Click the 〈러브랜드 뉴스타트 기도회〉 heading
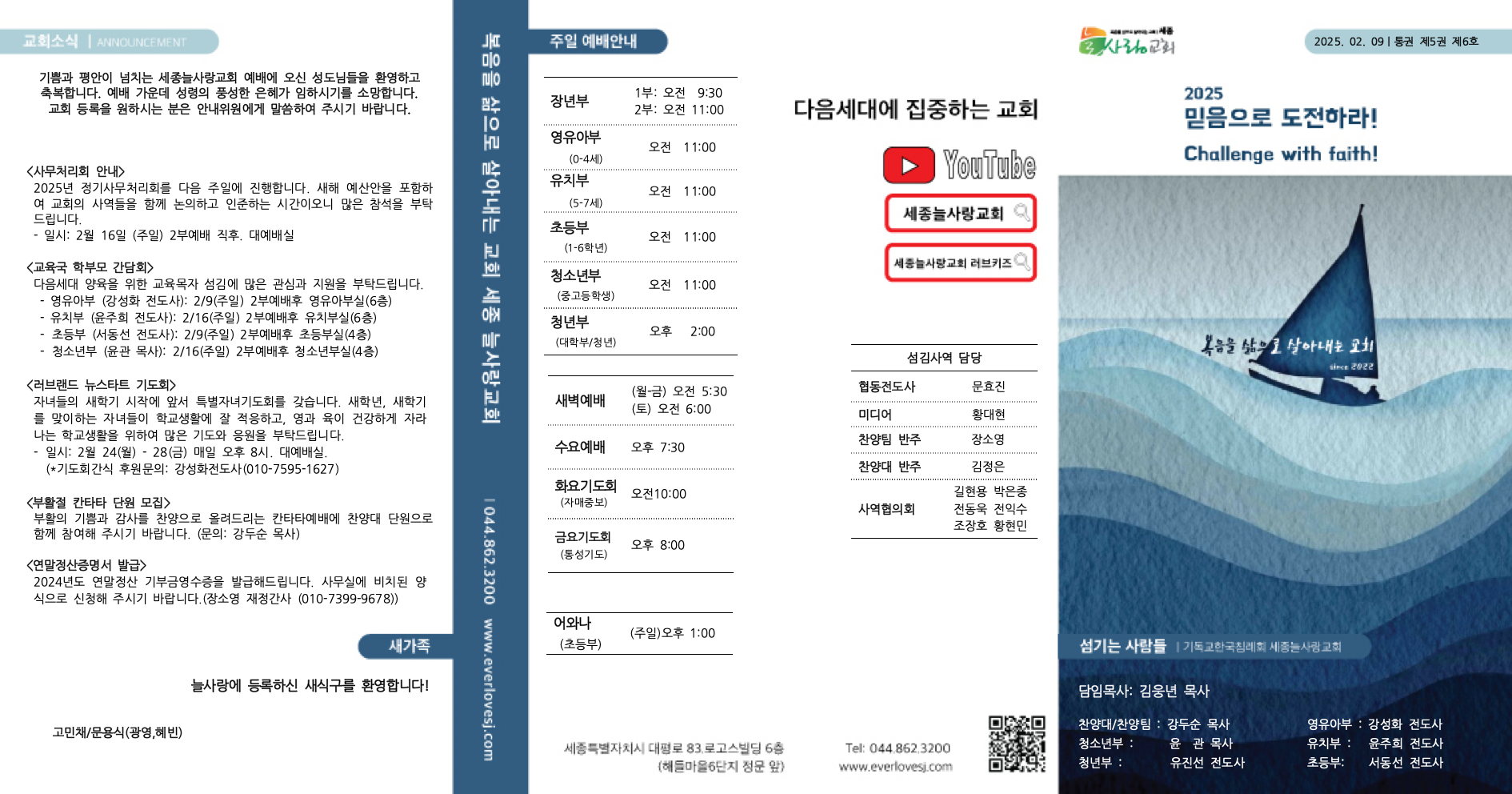 101,385
